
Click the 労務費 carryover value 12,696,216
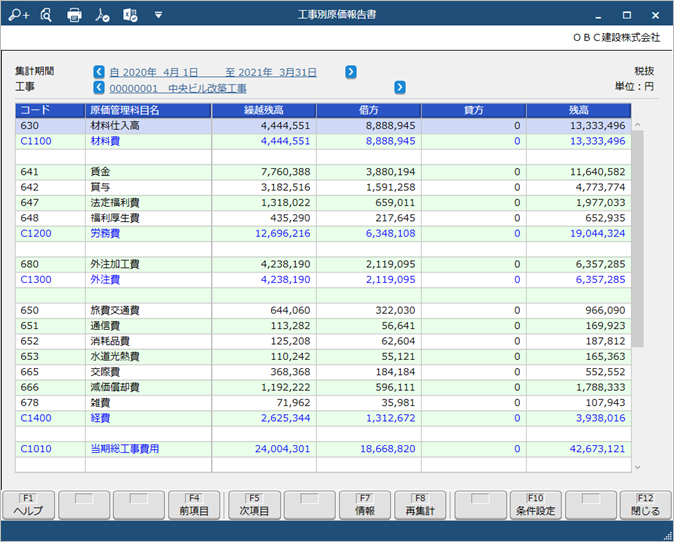click(282, 234)
